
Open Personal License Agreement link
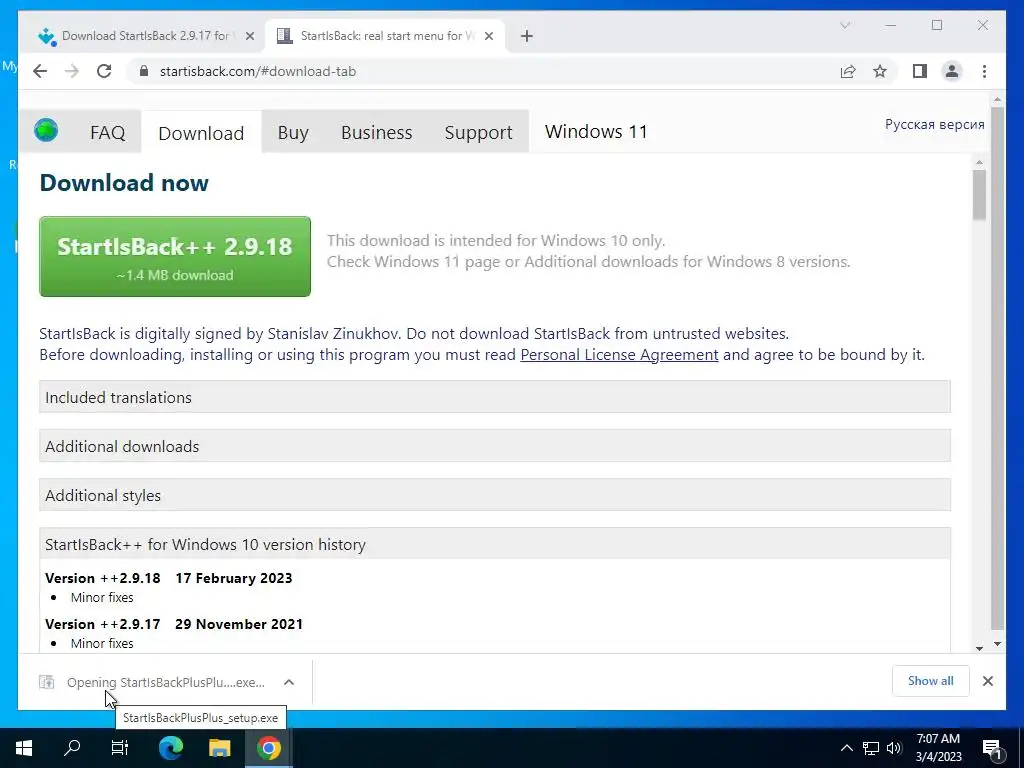click(619, 355)
